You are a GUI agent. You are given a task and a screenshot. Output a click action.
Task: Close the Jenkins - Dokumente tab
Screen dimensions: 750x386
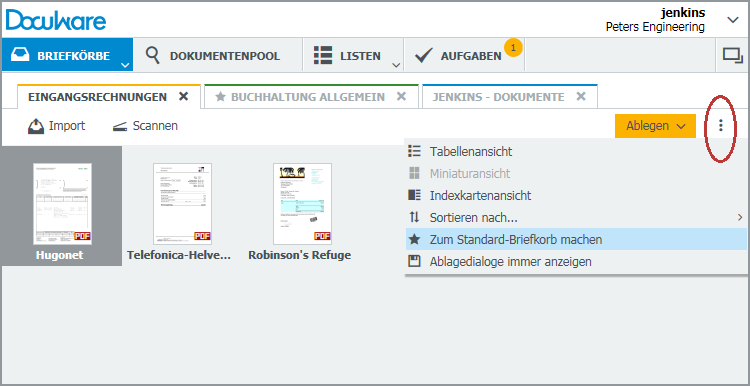[x=581, y=96]
